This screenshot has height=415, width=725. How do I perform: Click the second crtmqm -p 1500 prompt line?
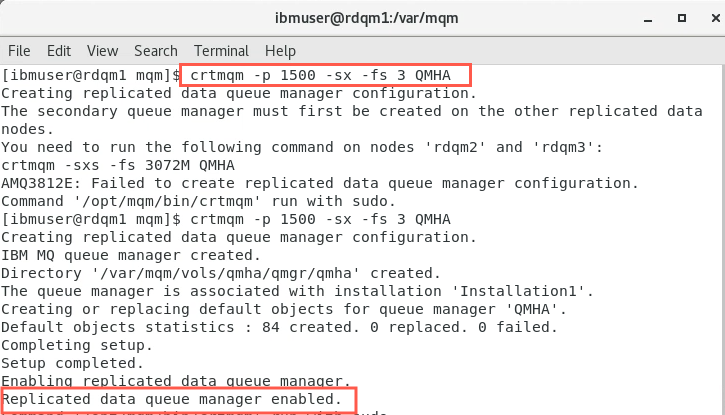click(x=226, y=220)
